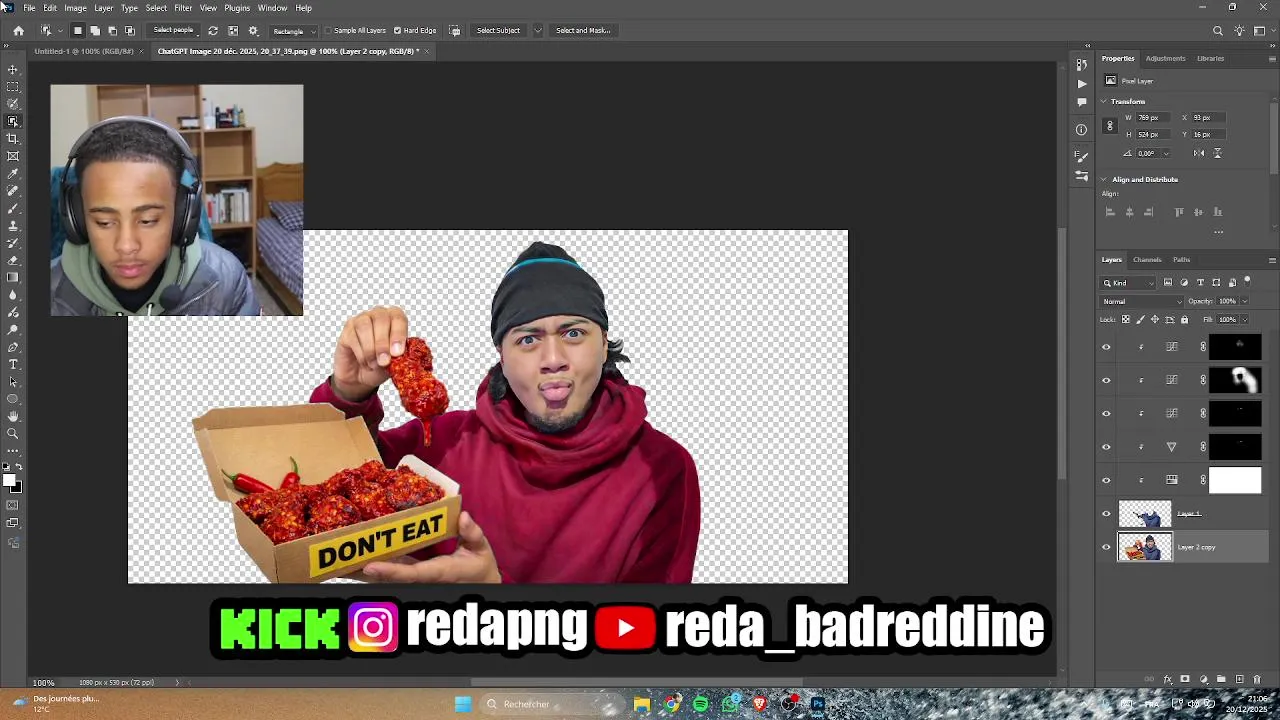Select the Eyedropper tool
This screenshot has height=720, width=1280.
13,173
